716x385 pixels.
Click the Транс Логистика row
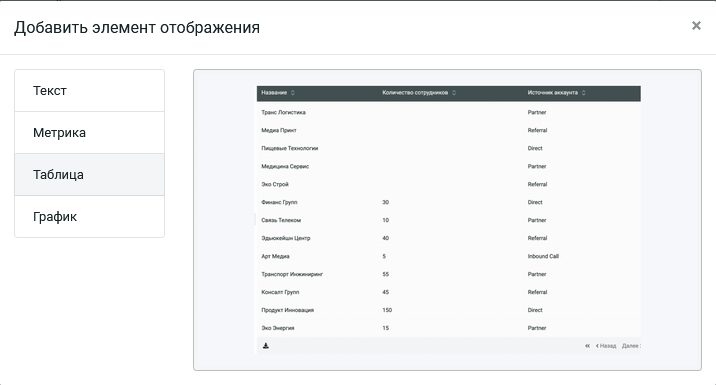click(x=449, y=112)
